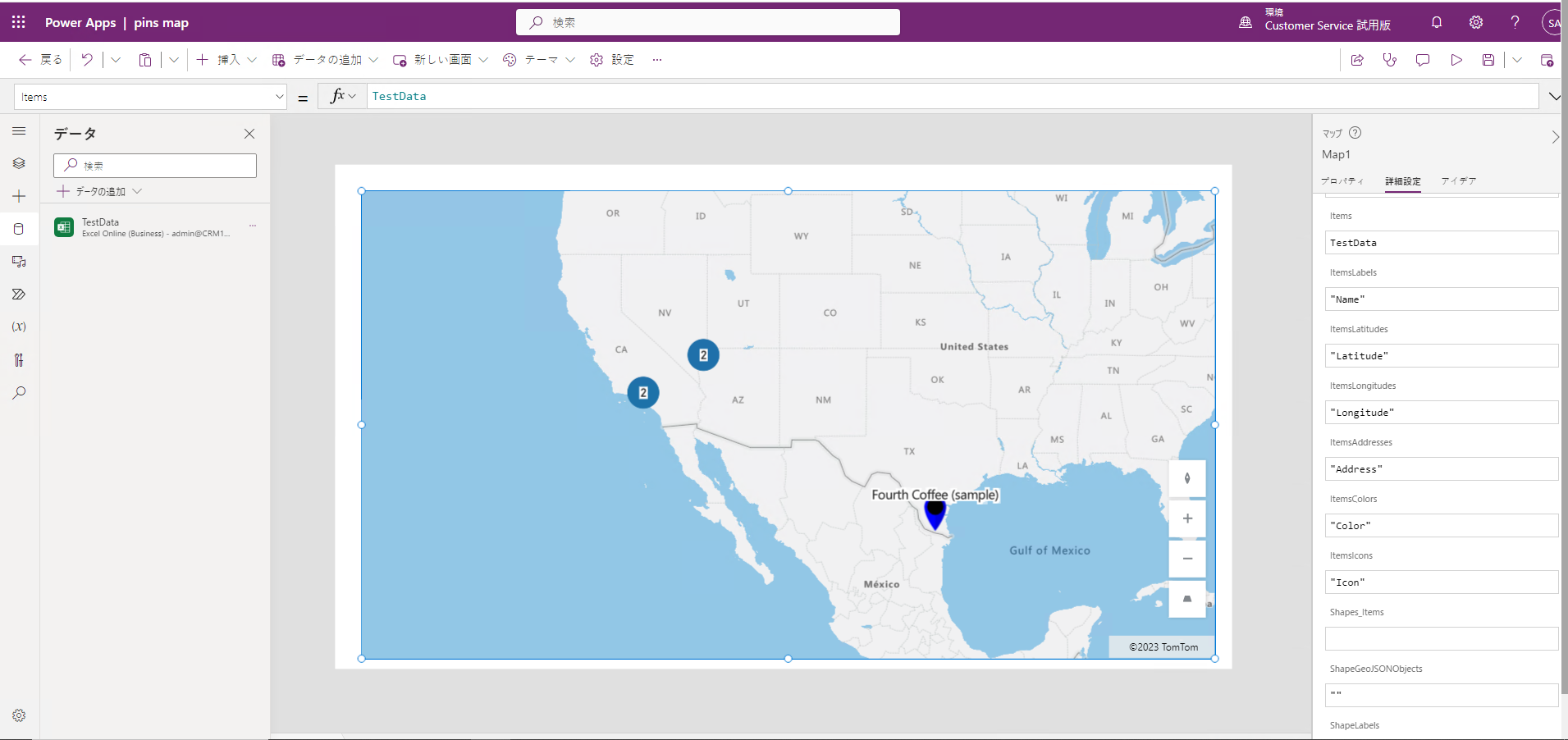The image size is (1568, 740).
Task: Expand the undo dropdown arrow
Action: click(116, 60)
